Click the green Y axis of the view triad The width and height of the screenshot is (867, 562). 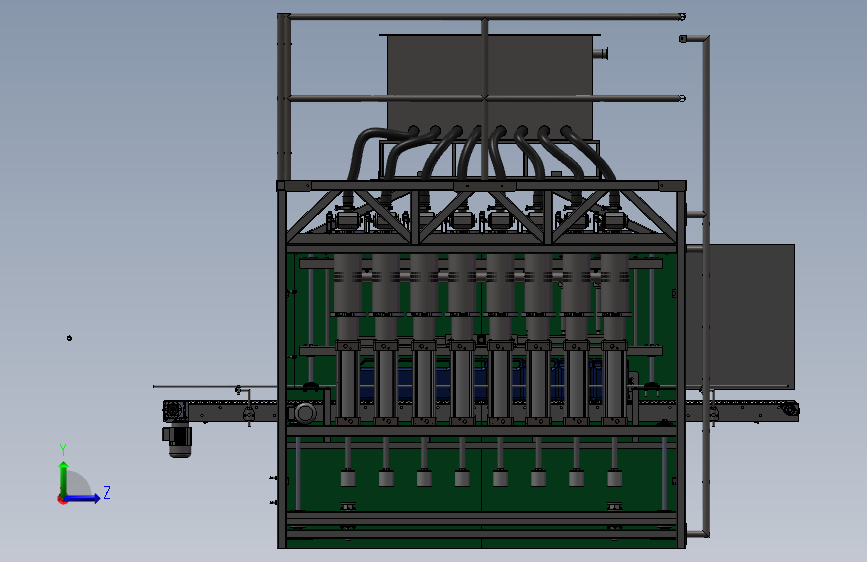64,479
